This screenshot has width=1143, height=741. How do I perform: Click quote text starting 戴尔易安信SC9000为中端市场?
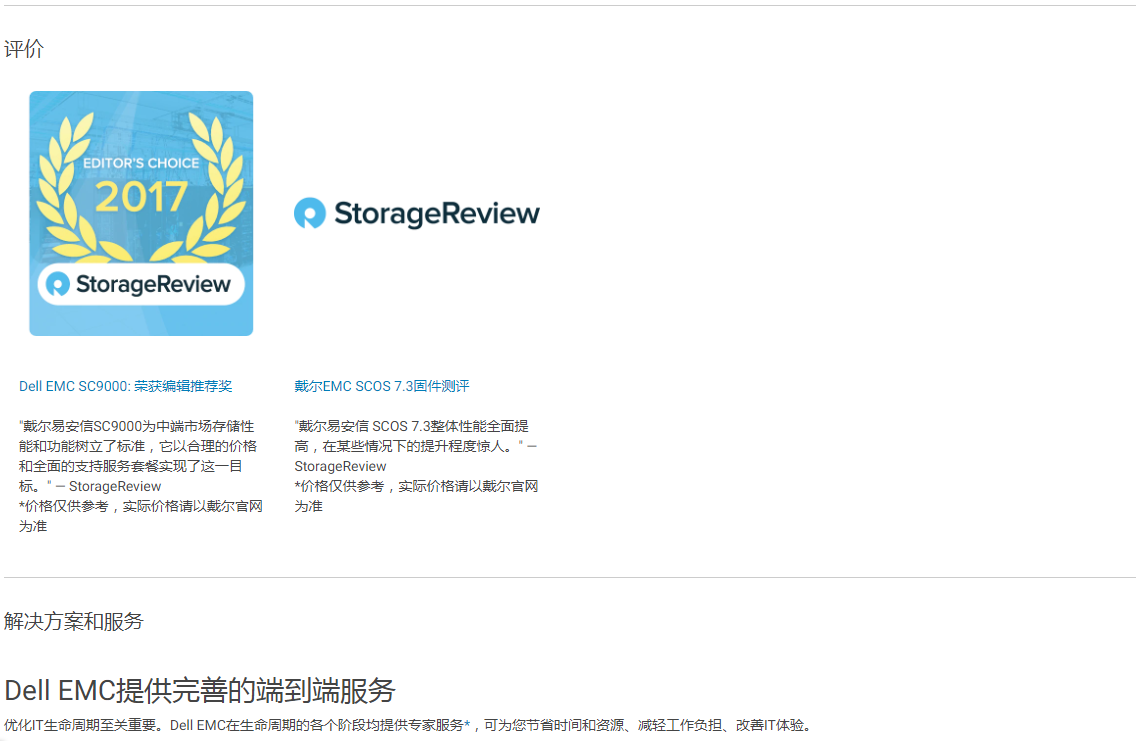[x=138, y=456]
